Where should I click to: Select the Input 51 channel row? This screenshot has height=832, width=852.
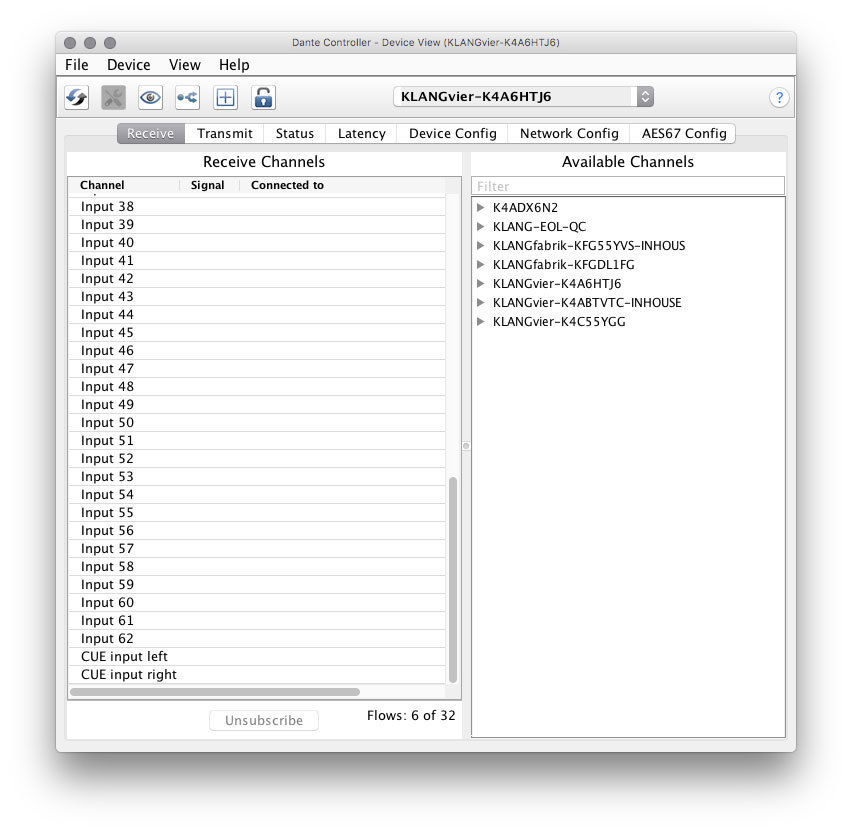(x=257, y=441)
